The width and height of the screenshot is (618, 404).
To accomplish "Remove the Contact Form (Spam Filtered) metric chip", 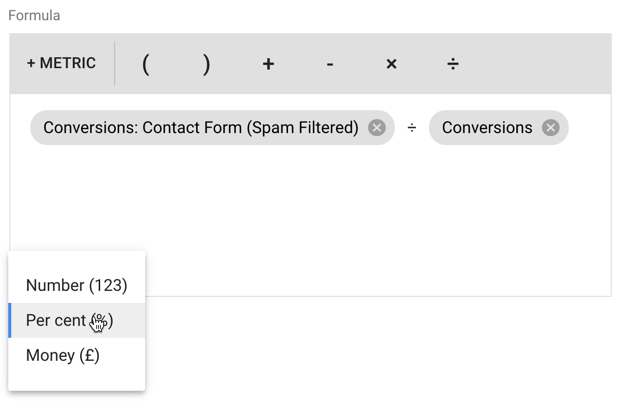I will (377, 128).
